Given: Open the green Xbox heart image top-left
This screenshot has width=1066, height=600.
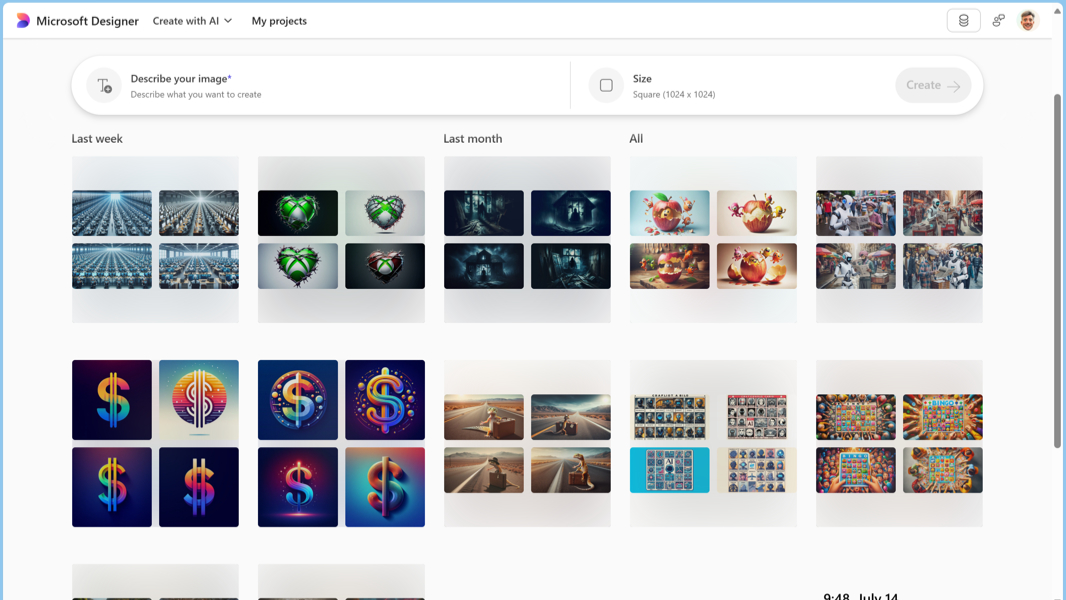Looking at the screenshot, I should click(298, 213).
